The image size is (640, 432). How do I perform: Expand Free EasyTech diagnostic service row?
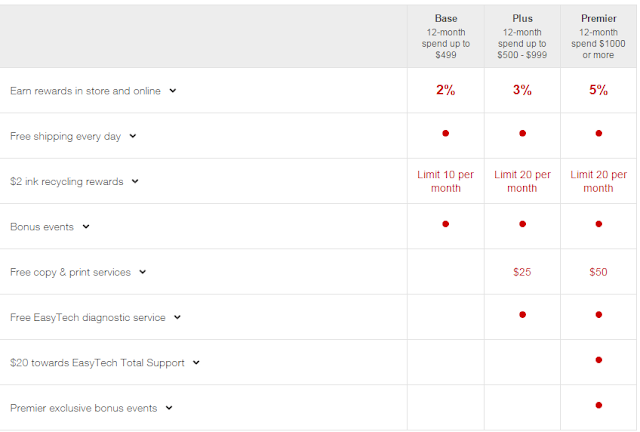tap(177, 317)
